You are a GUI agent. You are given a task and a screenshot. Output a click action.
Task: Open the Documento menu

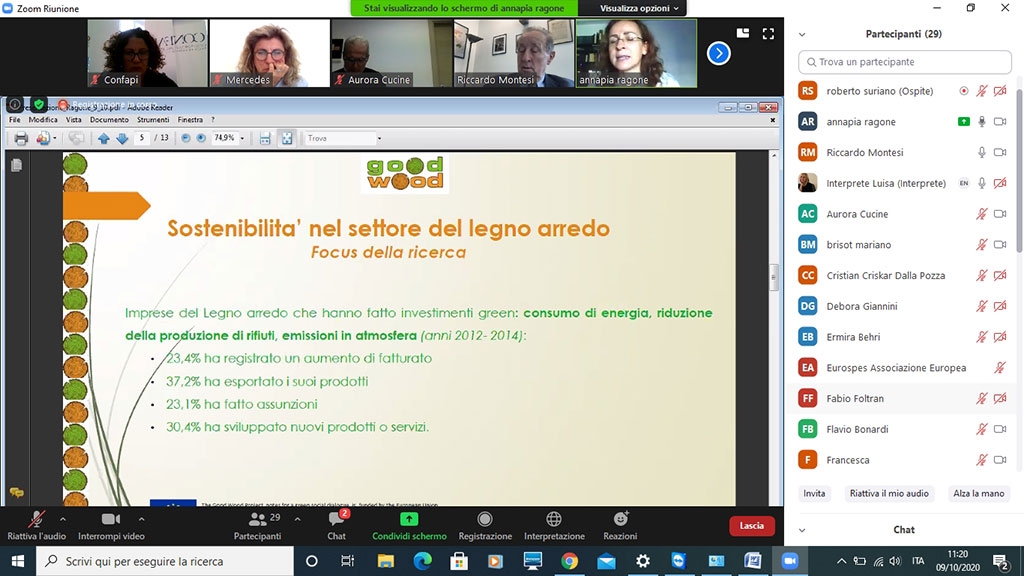pos(109,120)
